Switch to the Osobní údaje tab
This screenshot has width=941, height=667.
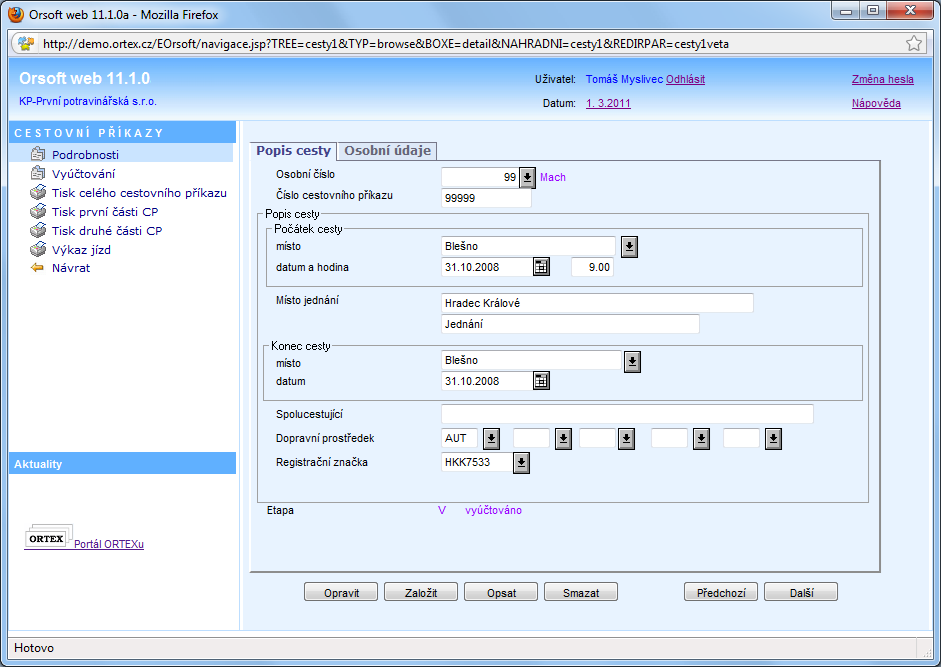388,151
